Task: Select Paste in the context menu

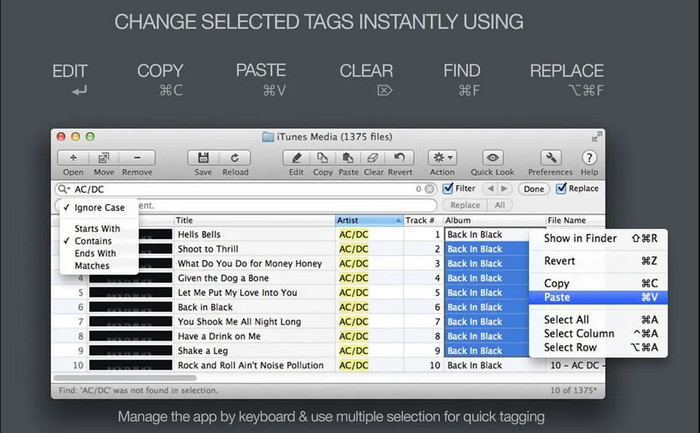Action: click(598, 297)
